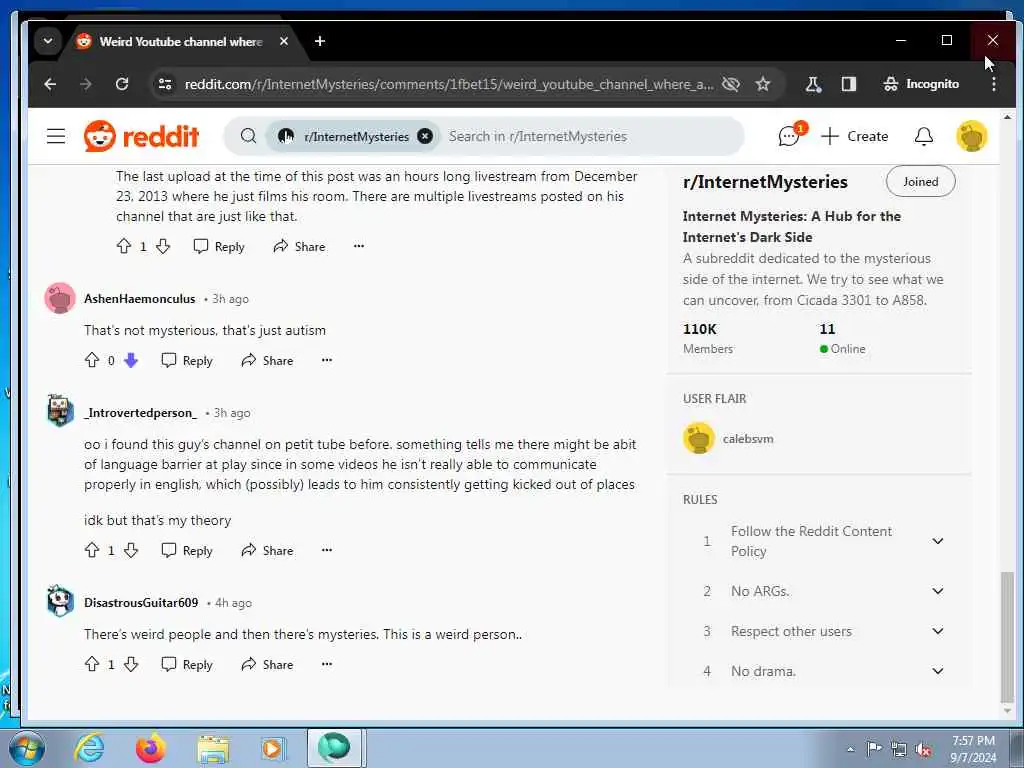
Task: Upvote the December 23, 2013 livestream comment
Action: pyautogui.click(x=123, y=246)
